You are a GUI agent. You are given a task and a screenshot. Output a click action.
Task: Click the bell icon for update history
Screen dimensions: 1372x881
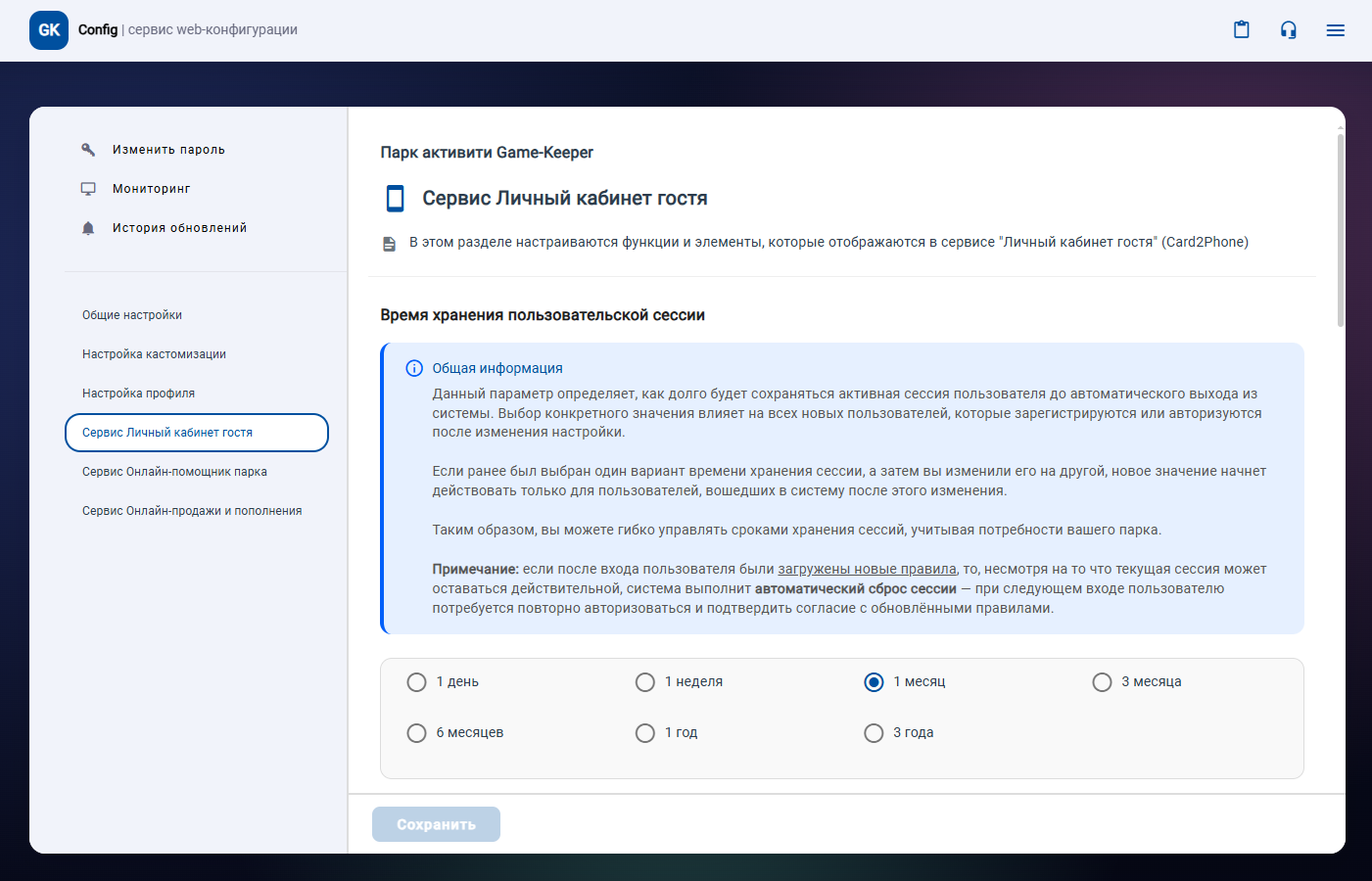(88, 228)
